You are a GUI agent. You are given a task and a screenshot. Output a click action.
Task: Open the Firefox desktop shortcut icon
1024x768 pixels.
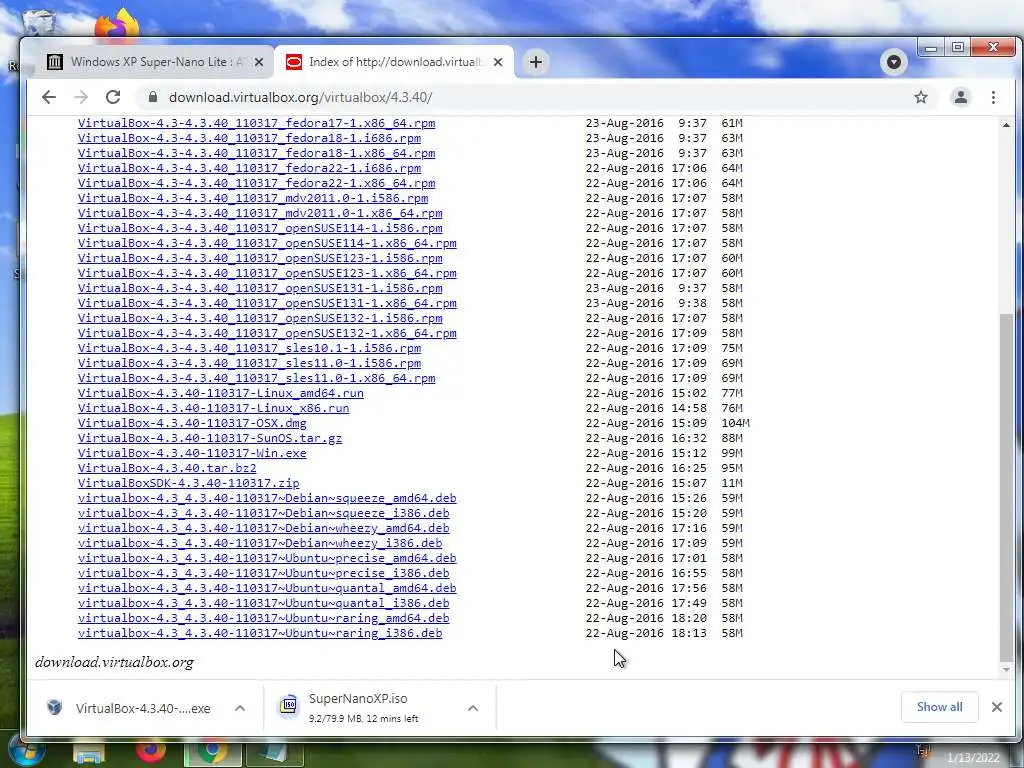tap(118, 24)
